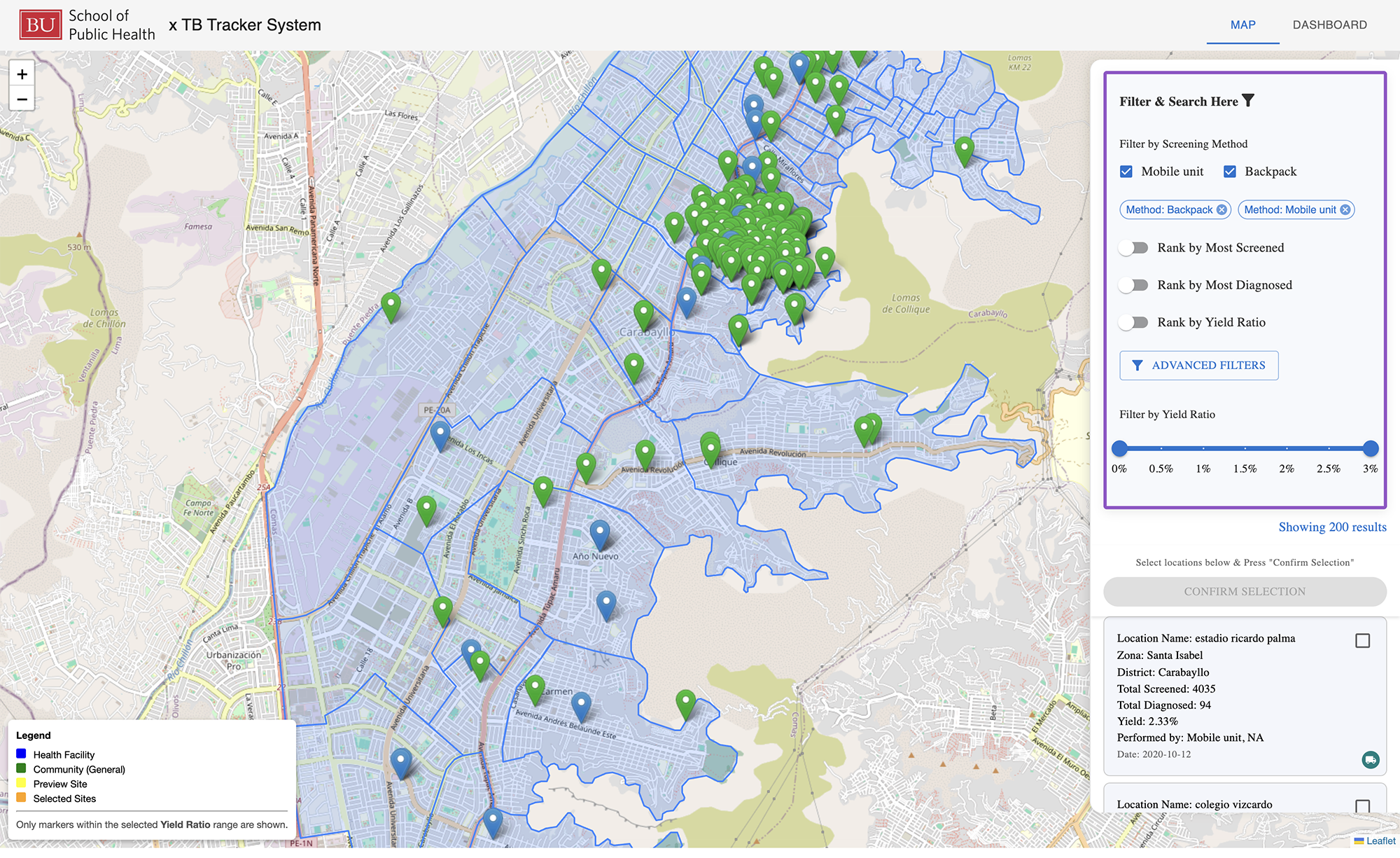The width and height of the screenshot is (1400, 858).
Task: Open the Map tab
Action: tap(1242, 25)
